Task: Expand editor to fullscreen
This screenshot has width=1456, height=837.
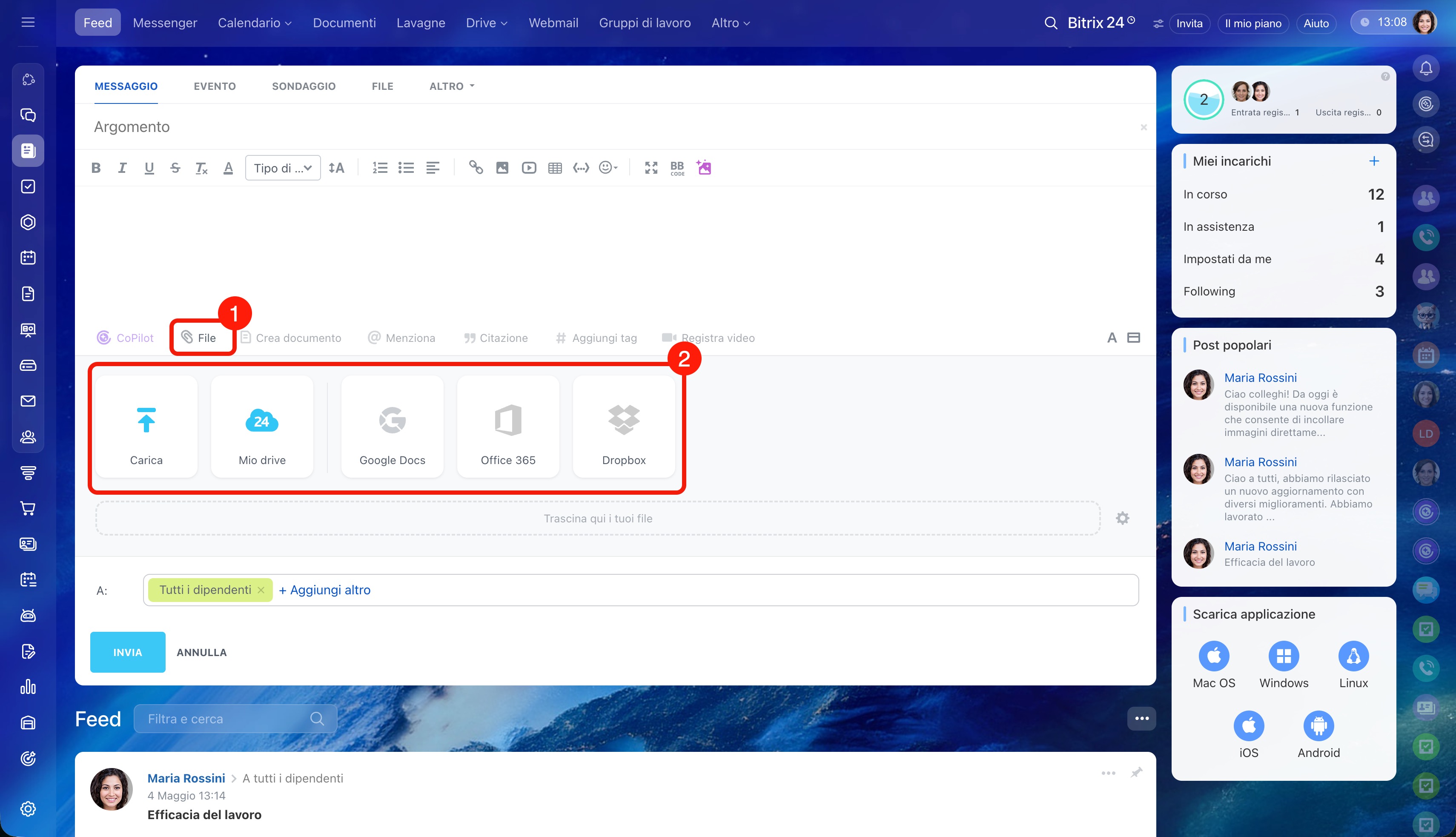Action: pos(651,168)
